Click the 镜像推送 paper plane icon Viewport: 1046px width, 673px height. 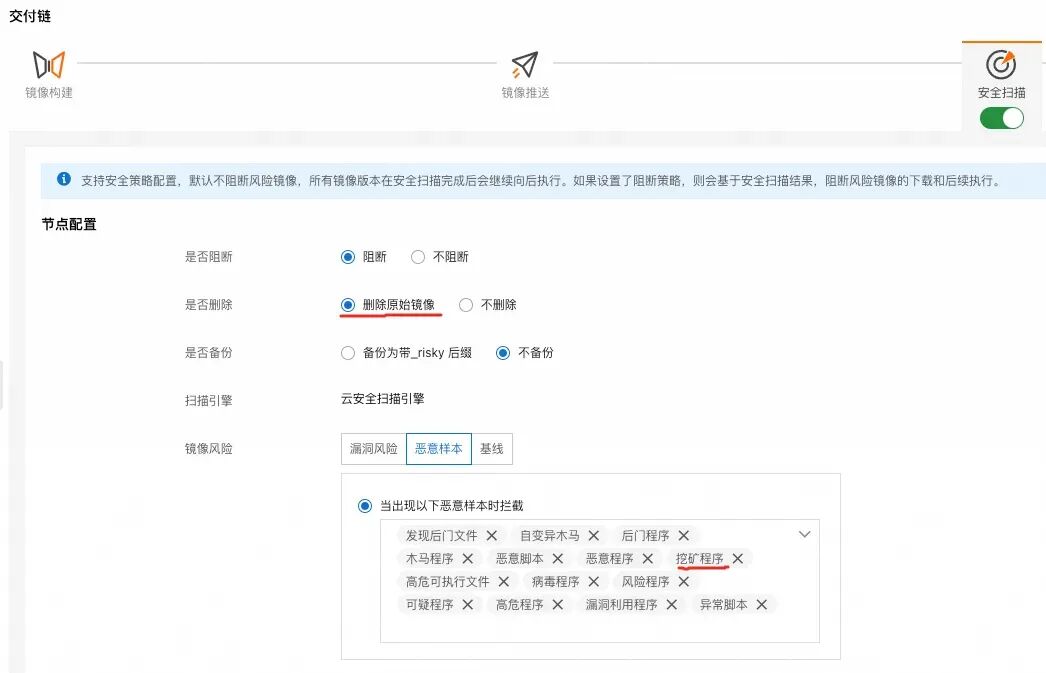coord(524,62)
